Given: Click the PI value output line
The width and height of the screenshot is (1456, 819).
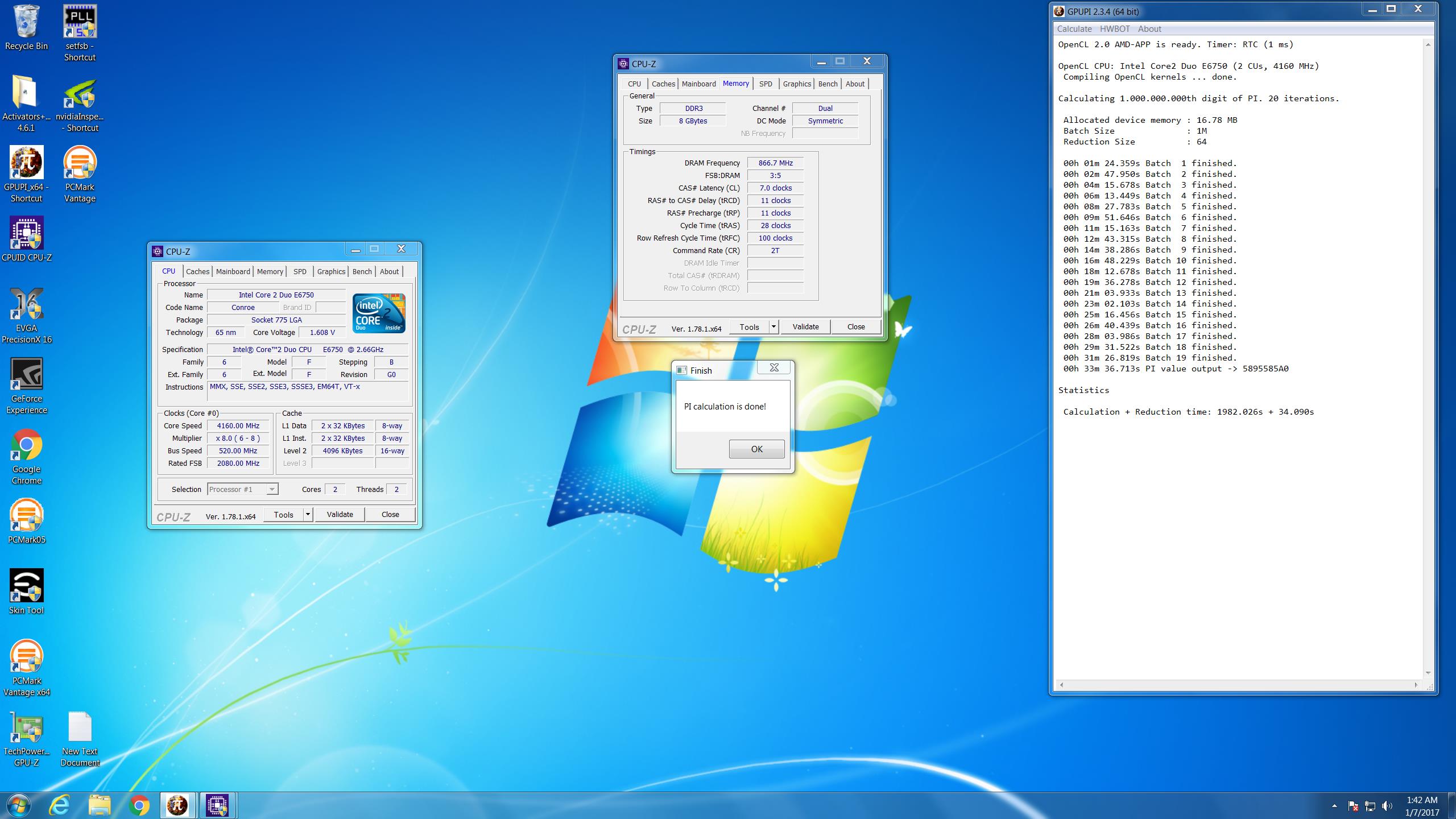Looking at the screenshot, I should [1176, 369].
